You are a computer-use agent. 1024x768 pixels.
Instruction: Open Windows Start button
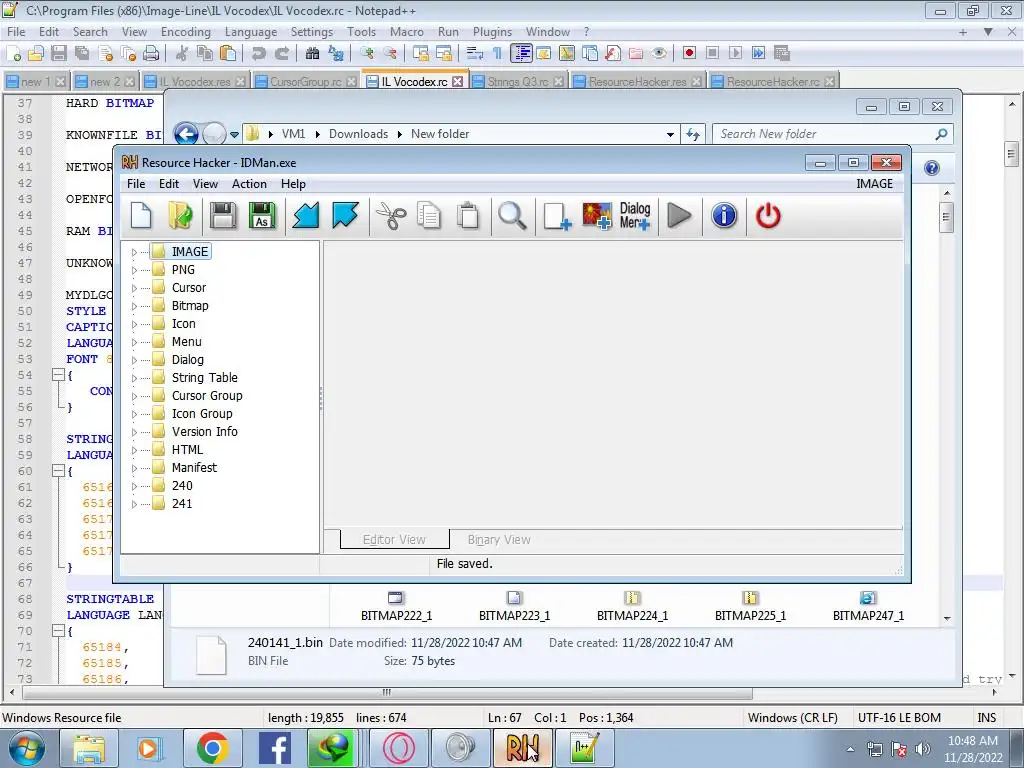click(x=27, y=748)
